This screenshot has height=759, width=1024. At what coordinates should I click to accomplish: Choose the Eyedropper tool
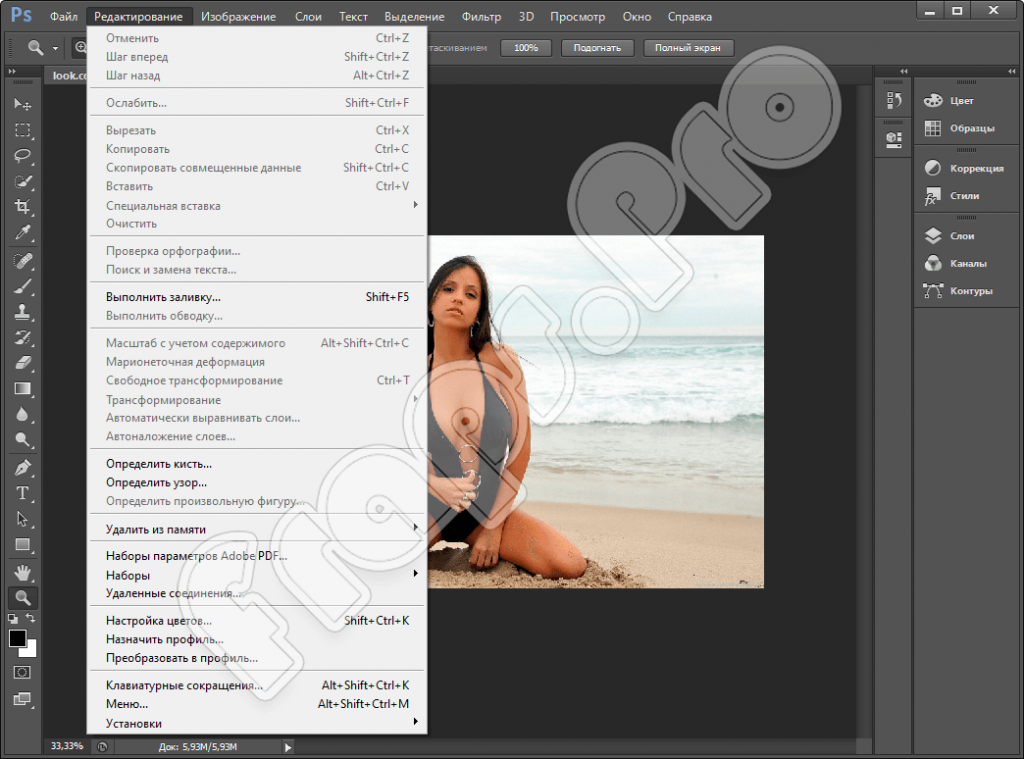[22, 233]
